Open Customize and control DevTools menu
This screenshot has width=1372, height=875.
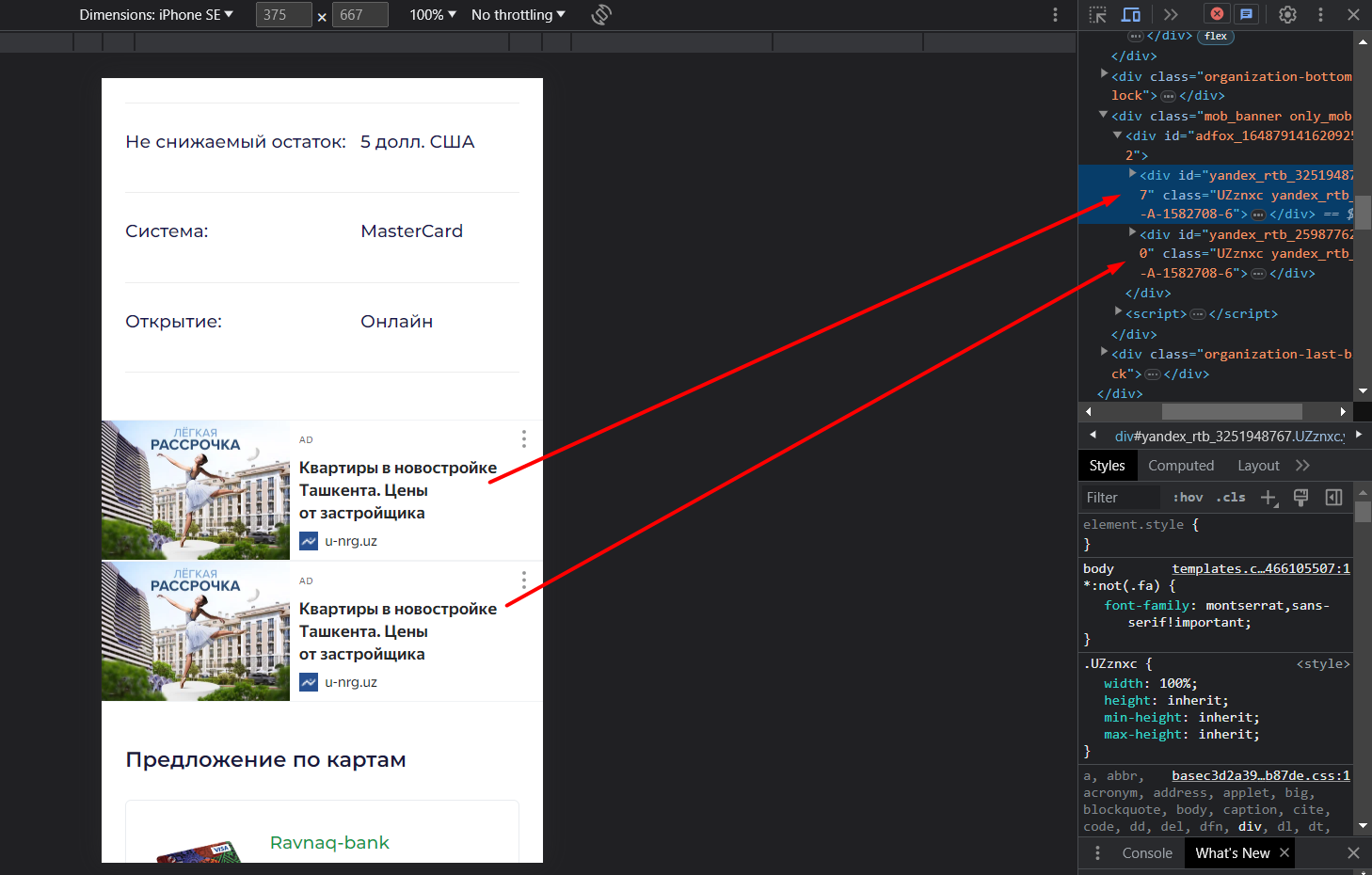coord(1320,14)
